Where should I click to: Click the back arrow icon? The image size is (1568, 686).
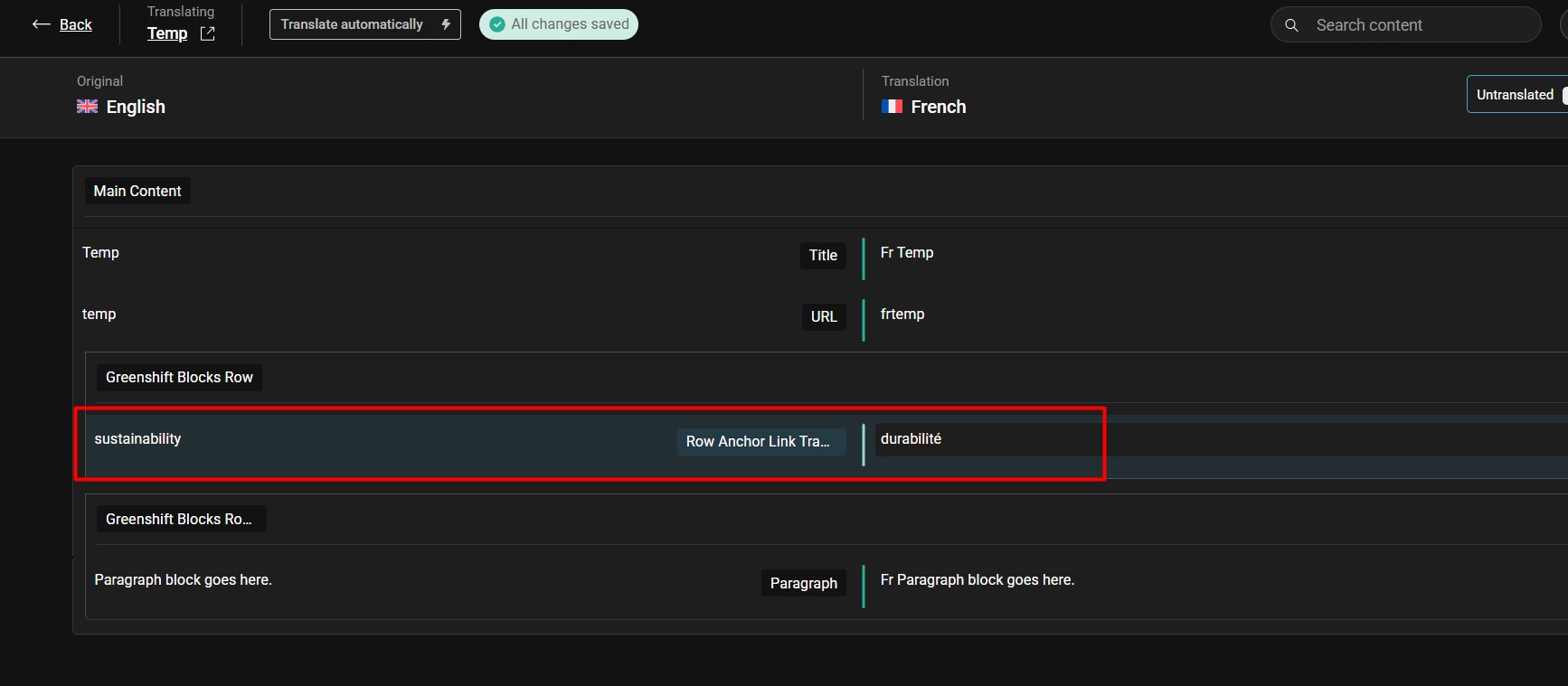coord(41,24)
